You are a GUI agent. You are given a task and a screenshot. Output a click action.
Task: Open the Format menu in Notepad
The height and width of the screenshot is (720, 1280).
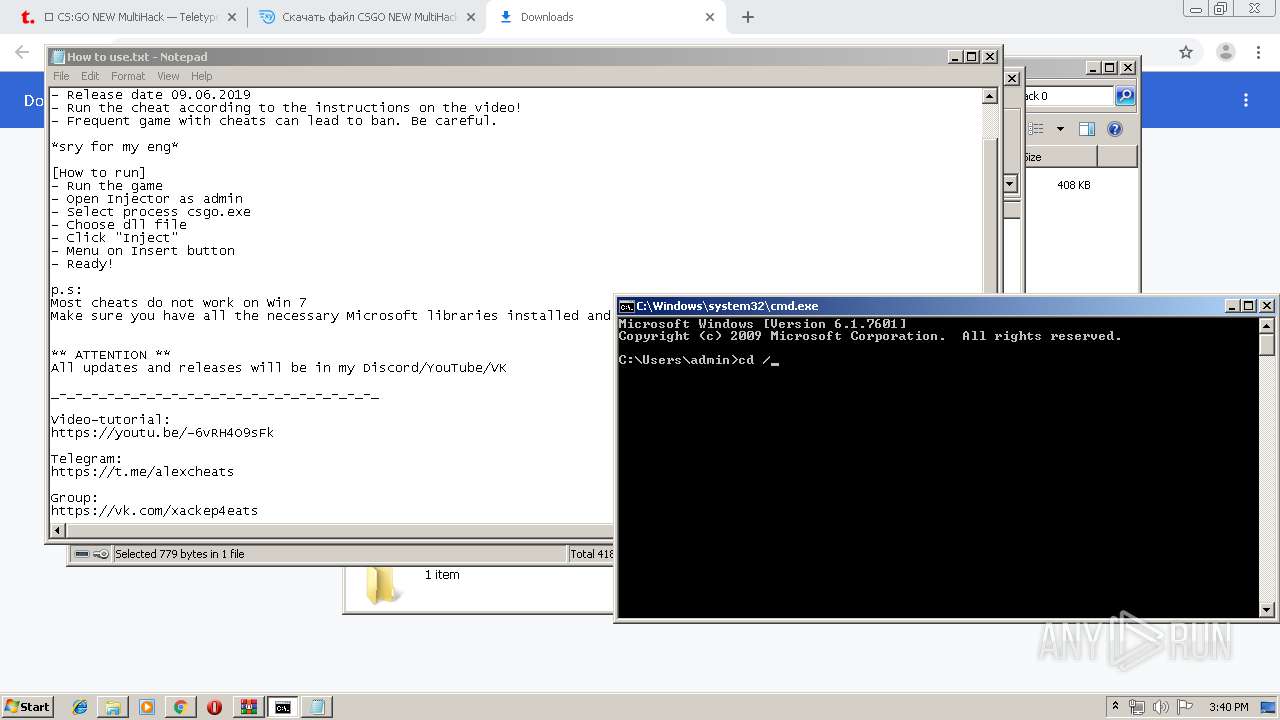(x=128, y=76)
